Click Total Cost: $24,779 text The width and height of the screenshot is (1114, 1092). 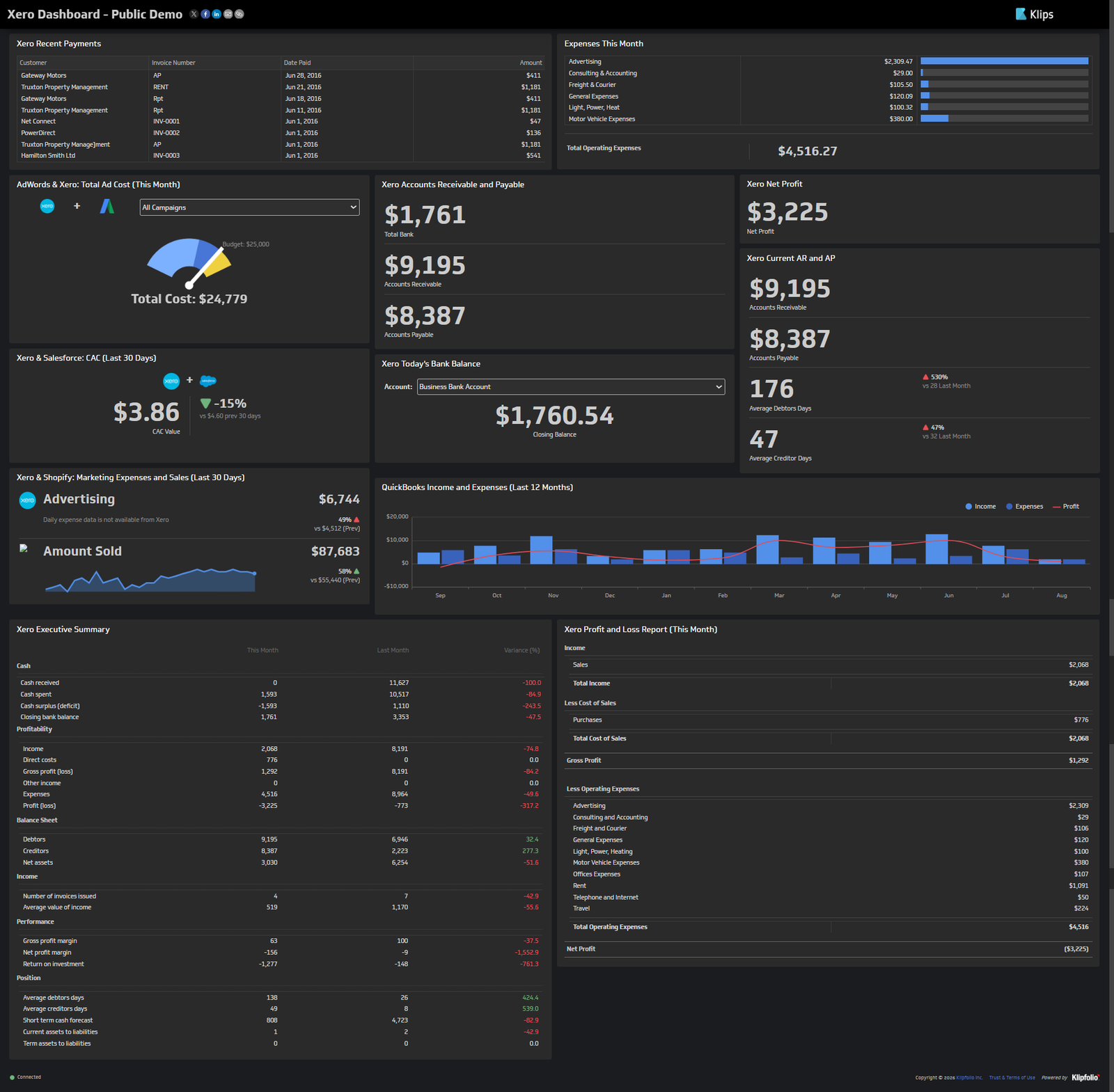(189, 299)
